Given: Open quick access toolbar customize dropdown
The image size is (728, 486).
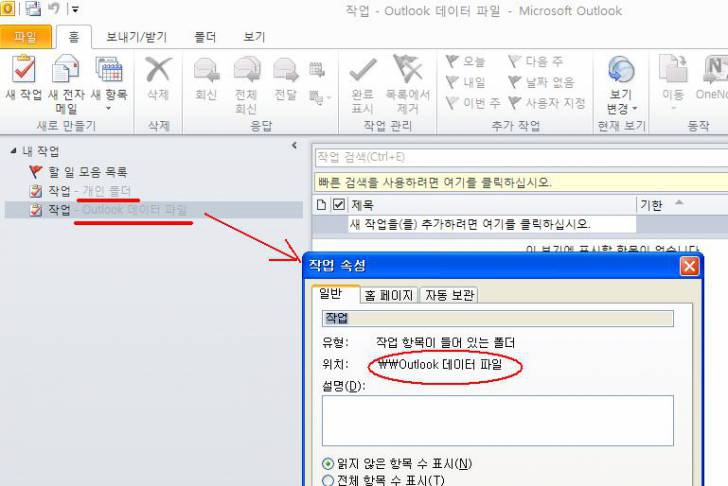Looking at the screenshot, I should (75, 9).
